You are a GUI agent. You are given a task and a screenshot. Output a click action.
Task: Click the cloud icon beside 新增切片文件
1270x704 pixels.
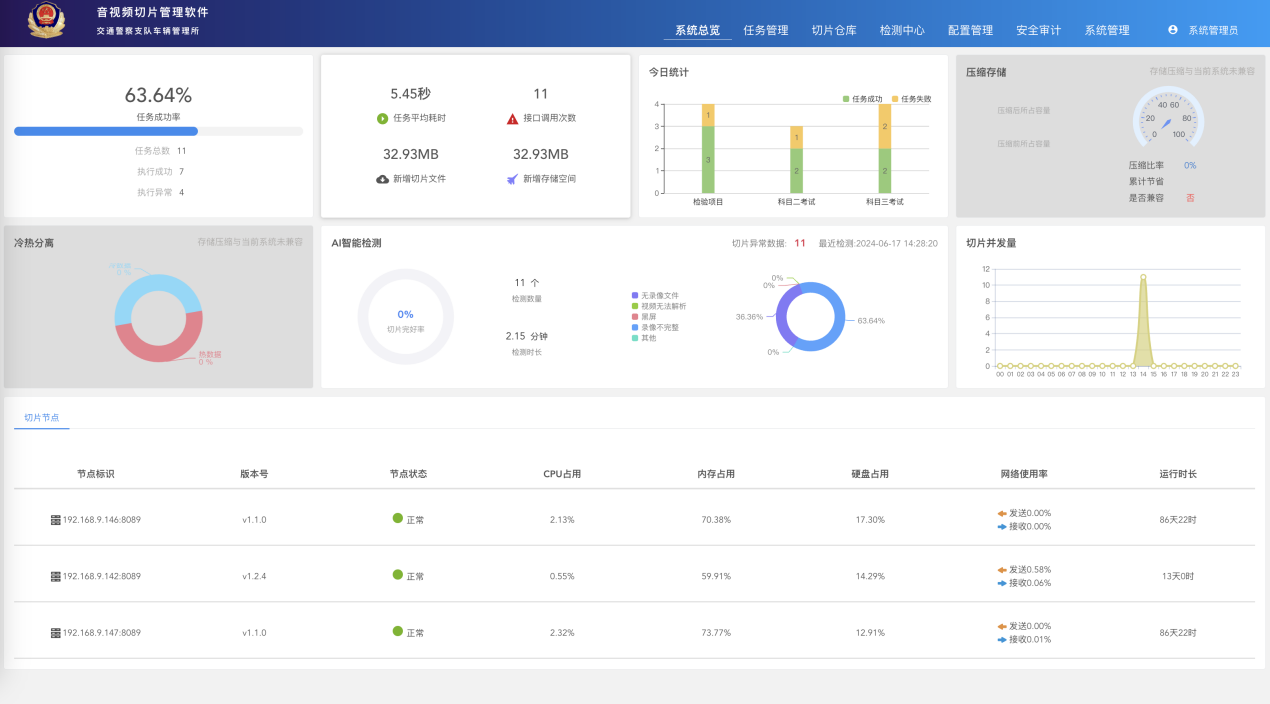382,179
